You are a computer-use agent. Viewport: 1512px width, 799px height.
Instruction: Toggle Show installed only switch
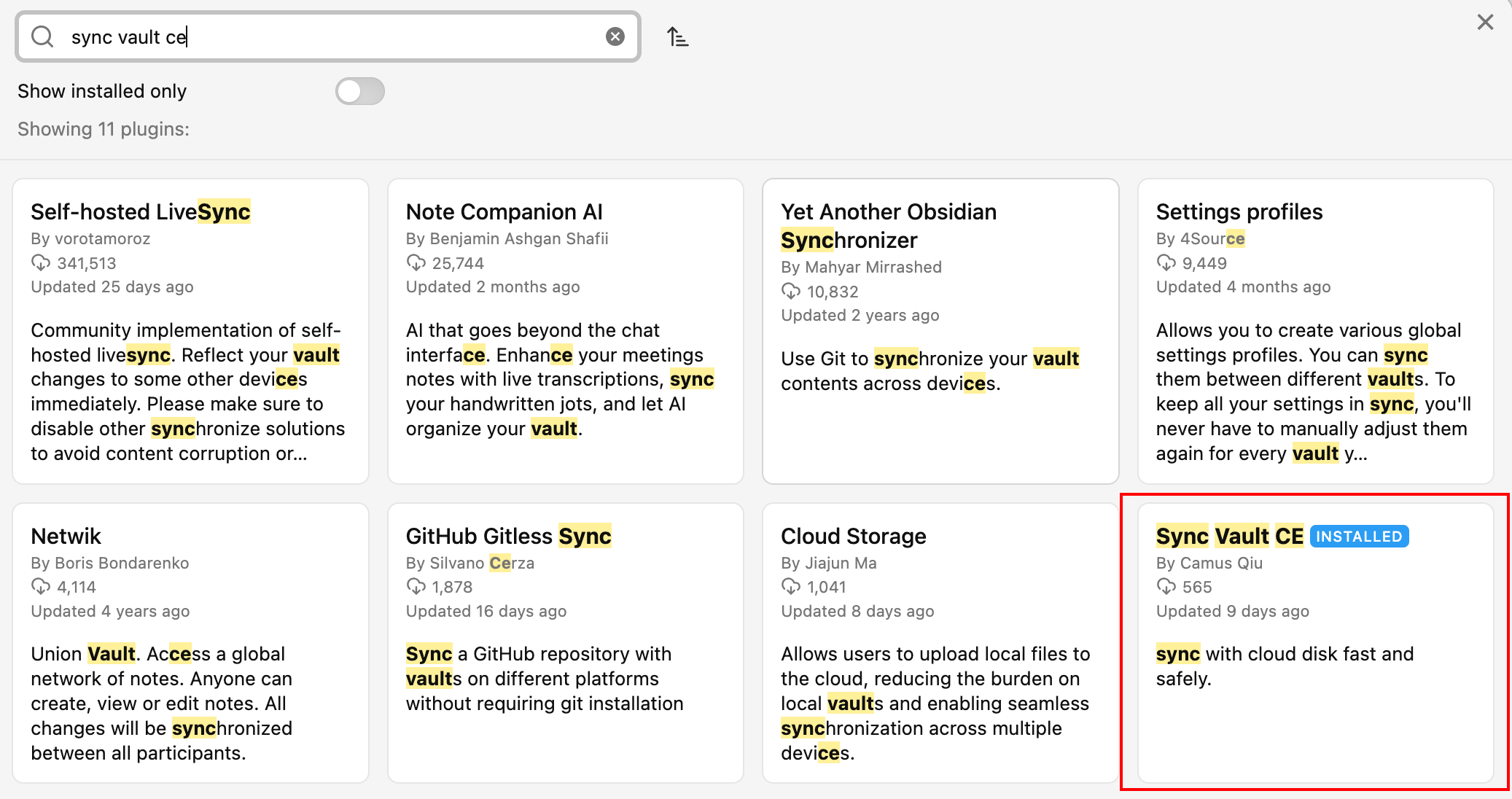tap(360, 91)
